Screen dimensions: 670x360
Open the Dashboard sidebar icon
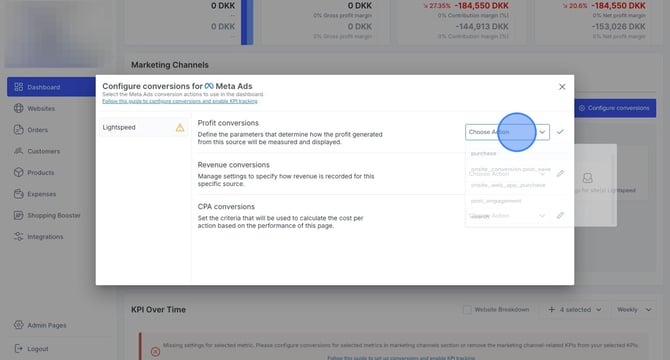(18, 87)
